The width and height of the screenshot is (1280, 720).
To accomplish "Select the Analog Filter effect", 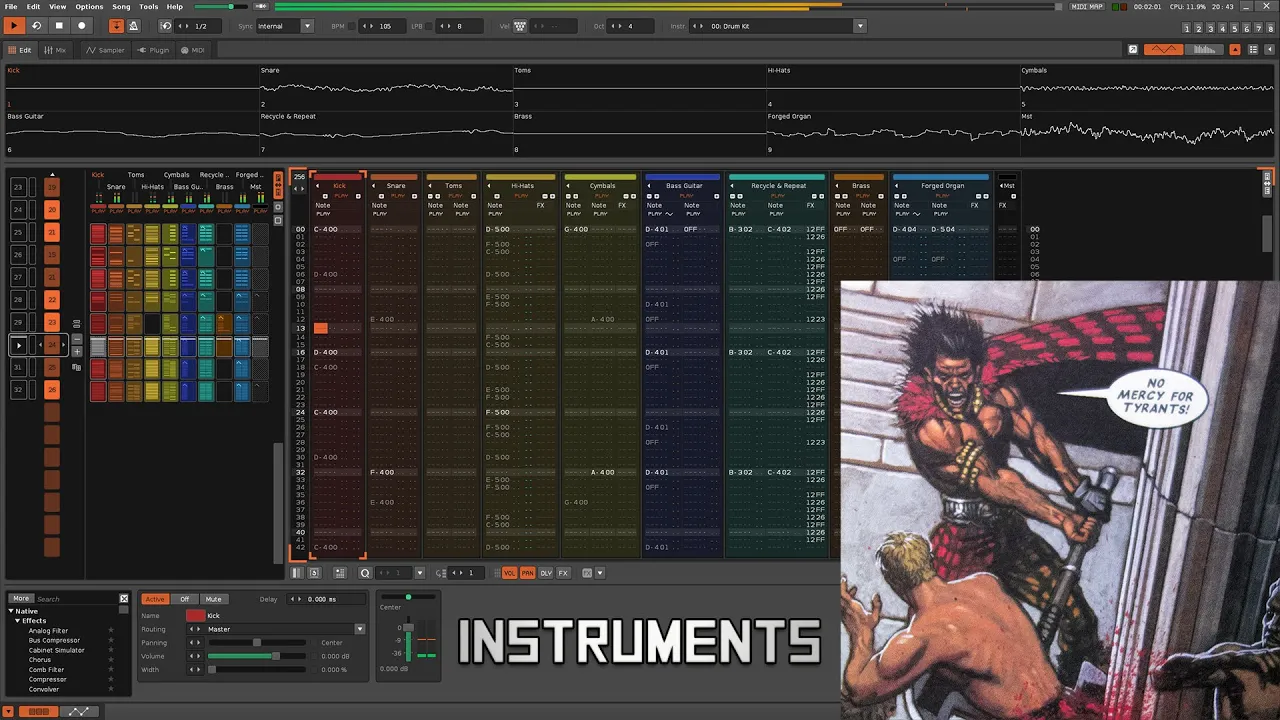I will 48,631.
